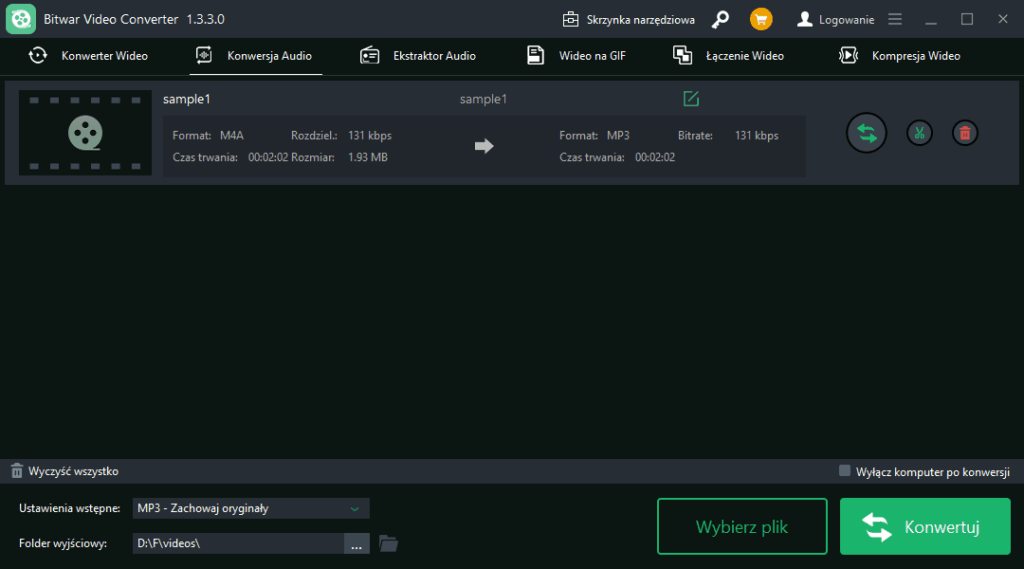1024x569 pixels.
Task: Browse output folder with the ... button
Action: pos(357,544)
